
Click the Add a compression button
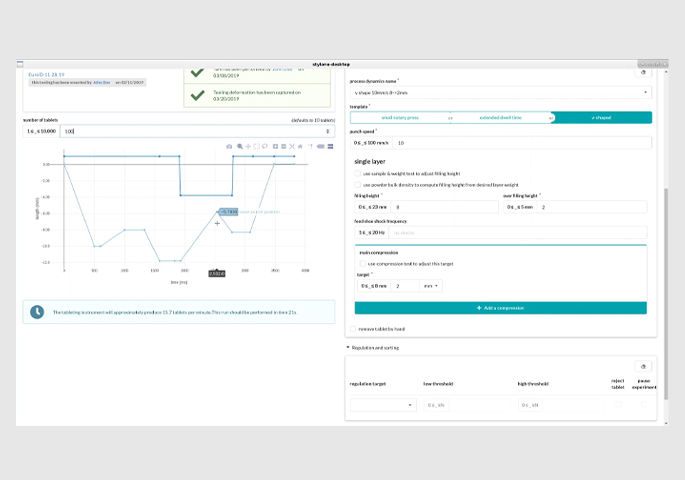pos(501,308)
